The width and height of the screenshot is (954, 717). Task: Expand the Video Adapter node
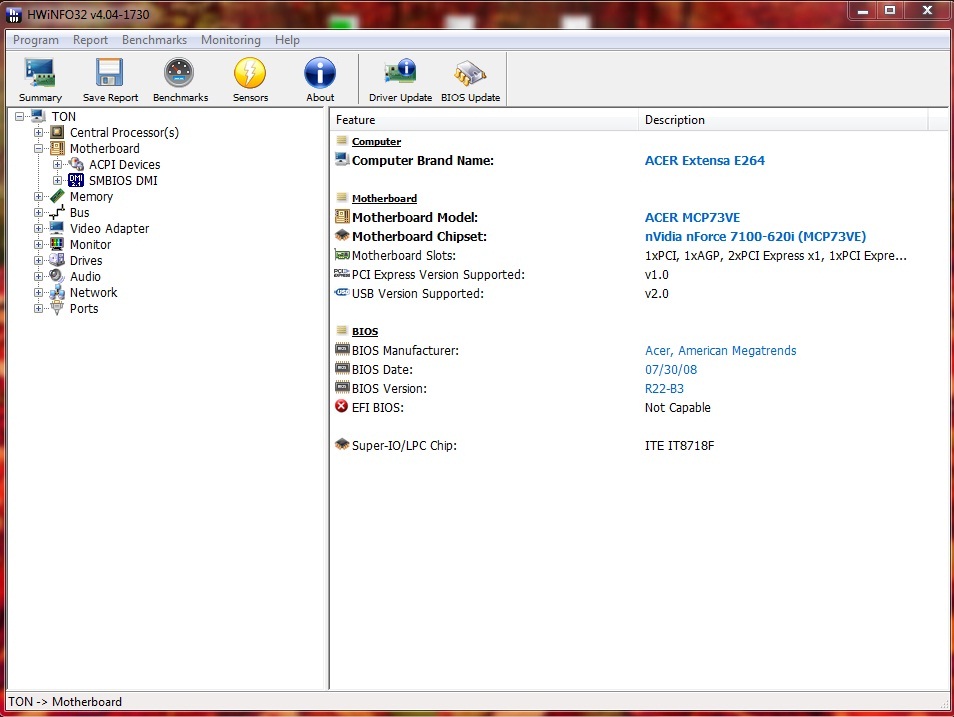(38, 228)
